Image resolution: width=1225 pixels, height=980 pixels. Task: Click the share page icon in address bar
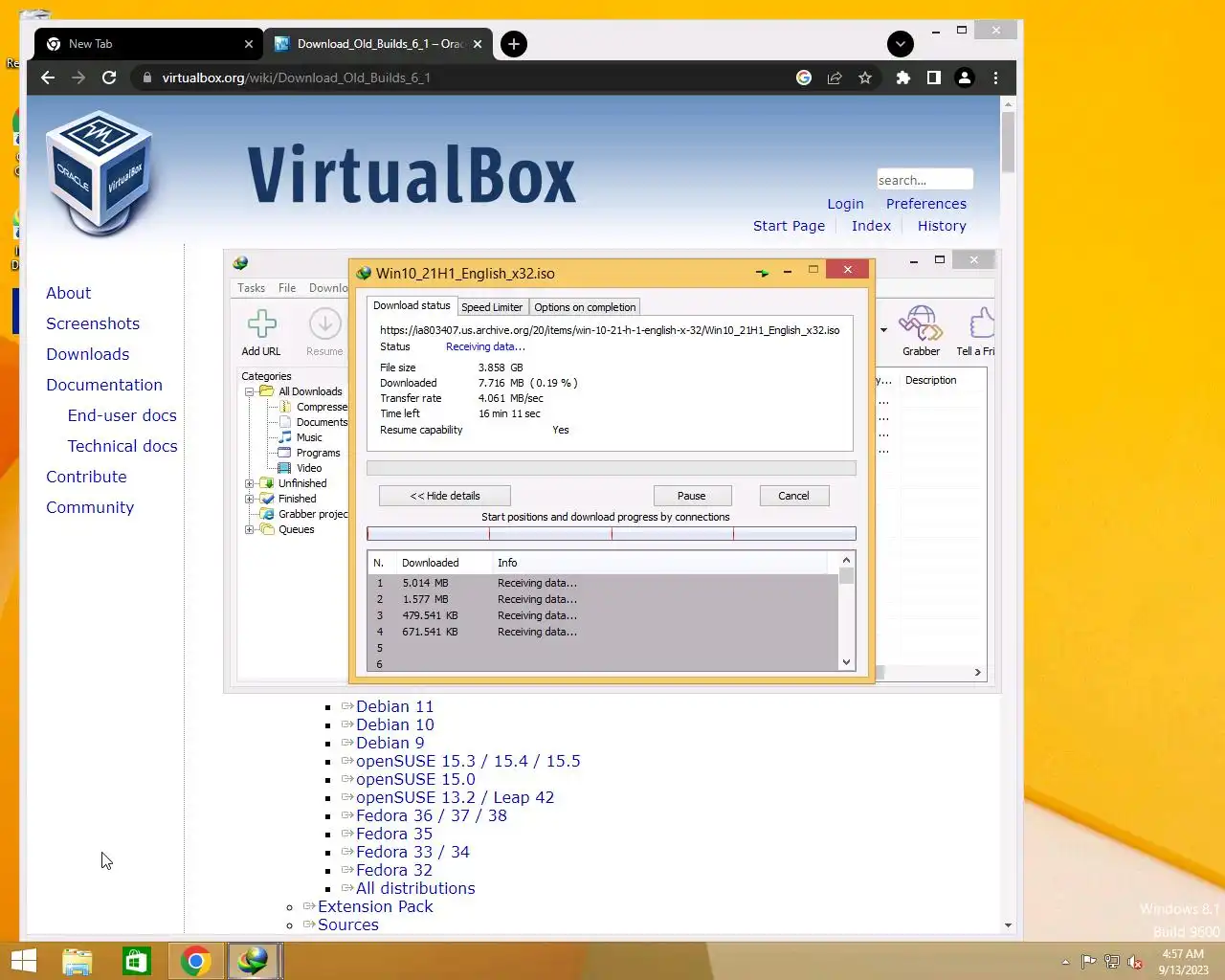coord(835,78)
